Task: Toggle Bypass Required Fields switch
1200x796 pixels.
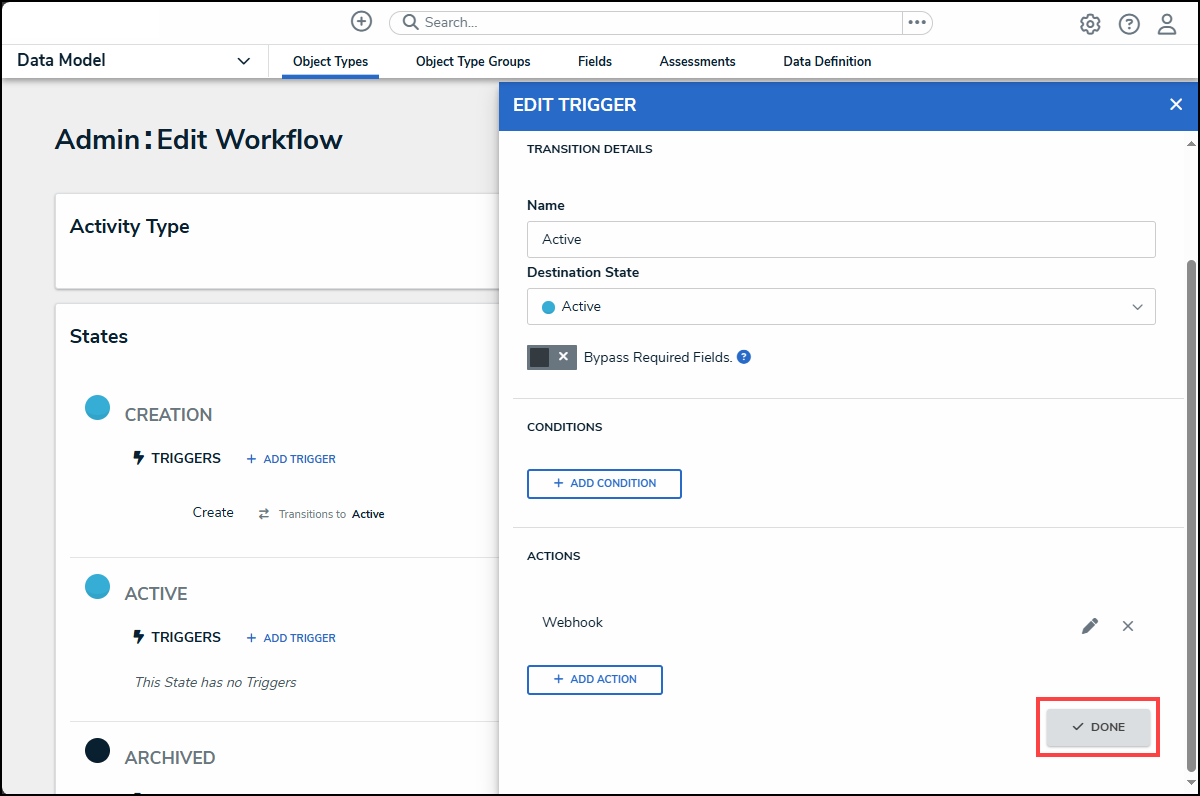Action: pos(552,357)
